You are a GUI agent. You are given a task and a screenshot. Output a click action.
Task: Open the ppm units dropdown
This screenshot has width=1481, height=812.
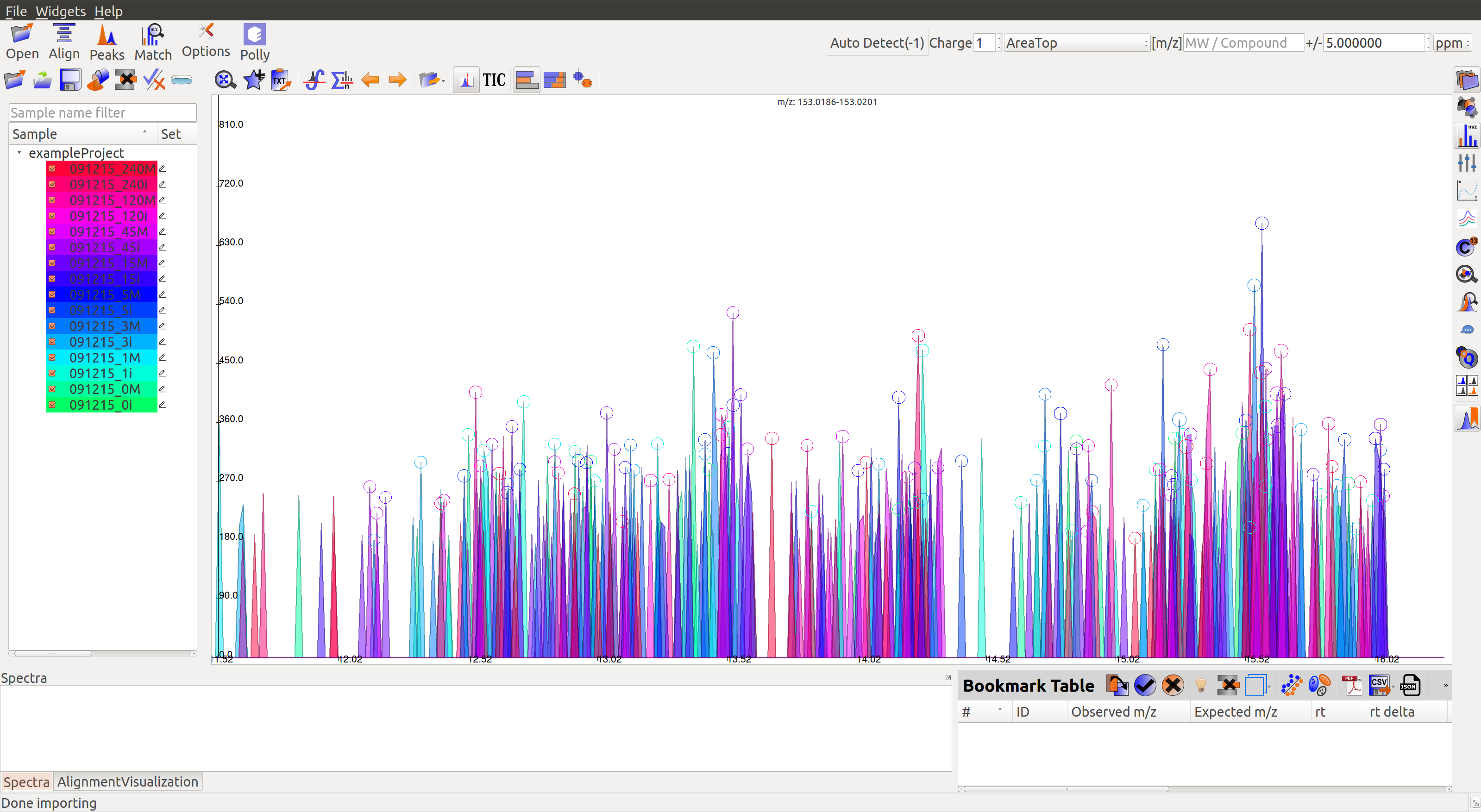[1452, 43]
